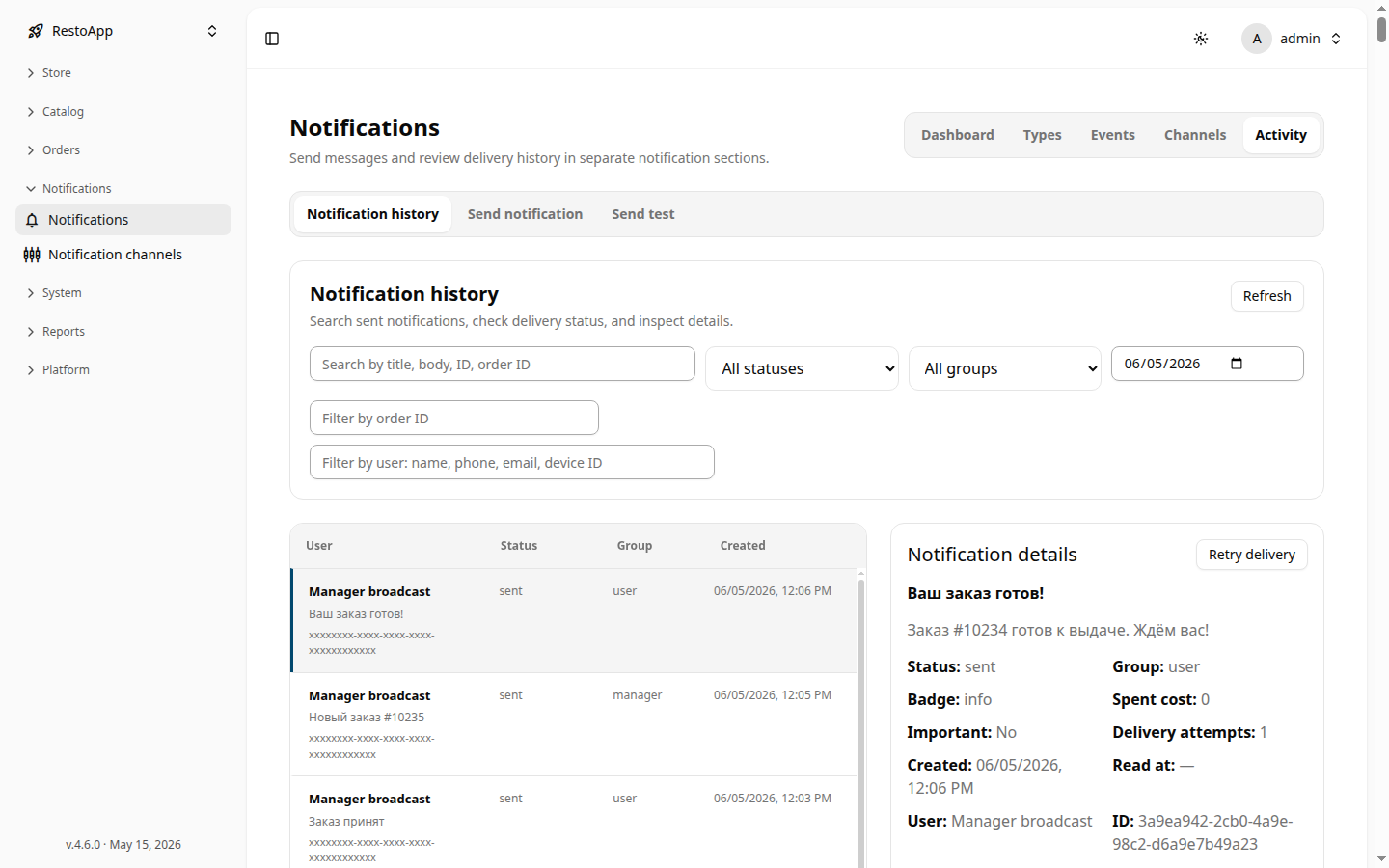Click the 'Notification details' heading
The width and height of the screenshot is (1389, 868).
point(992,555)
